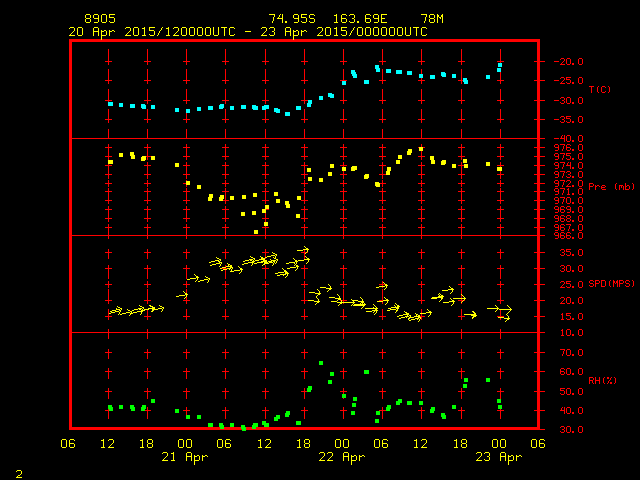Click the 968.0 pressure tick label
640x480 pixels.
(568, 218)
